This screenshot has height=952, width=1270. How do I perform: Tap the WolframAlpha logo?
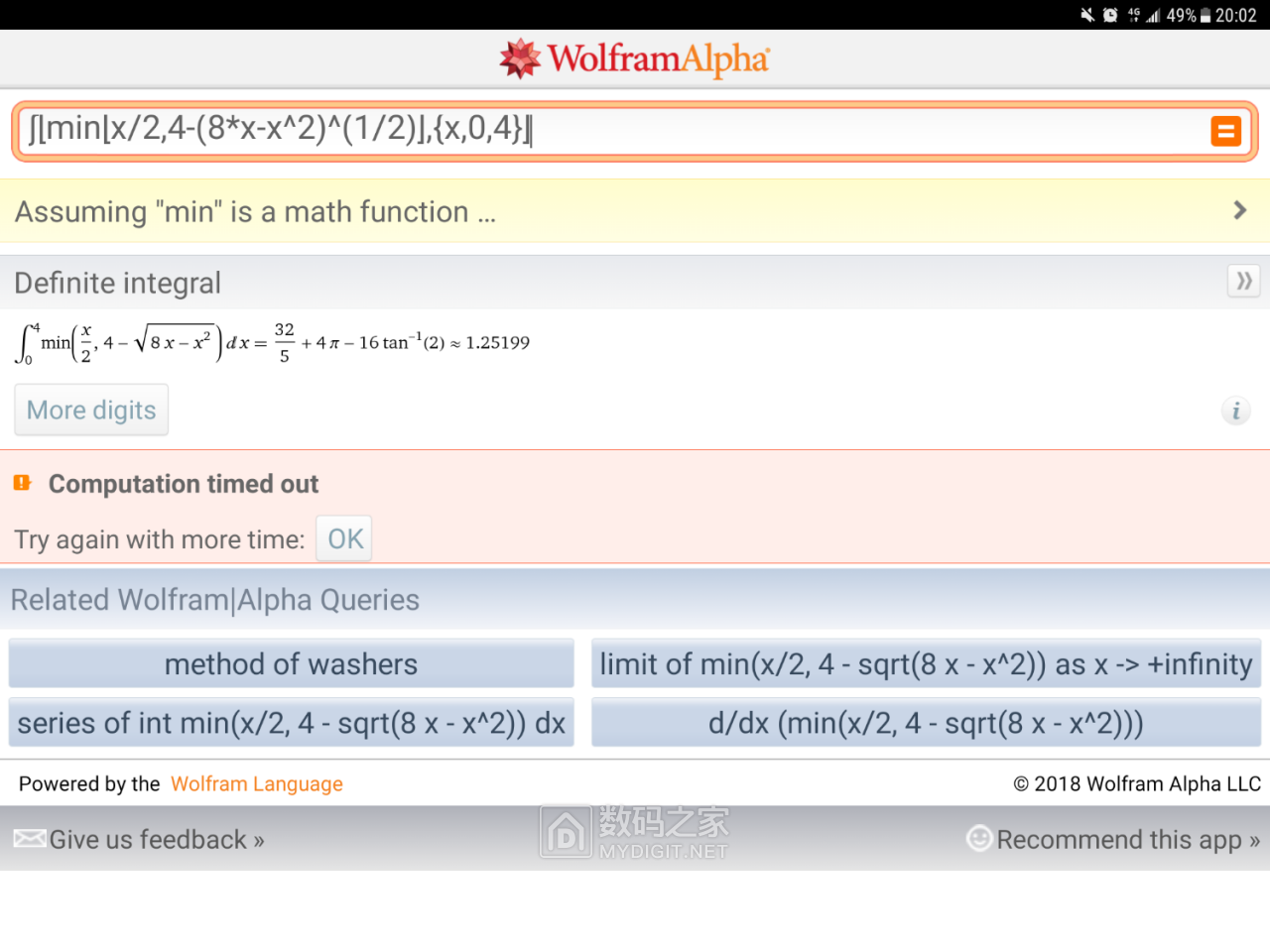(x=635, y=59)
